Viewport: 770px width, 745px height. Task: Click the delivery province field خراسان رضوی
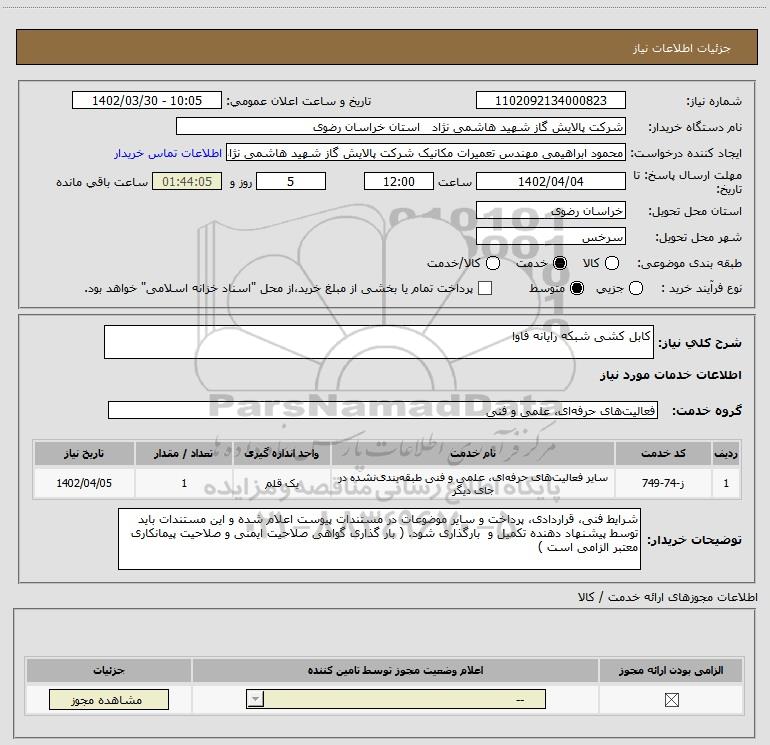pos(550,211)
